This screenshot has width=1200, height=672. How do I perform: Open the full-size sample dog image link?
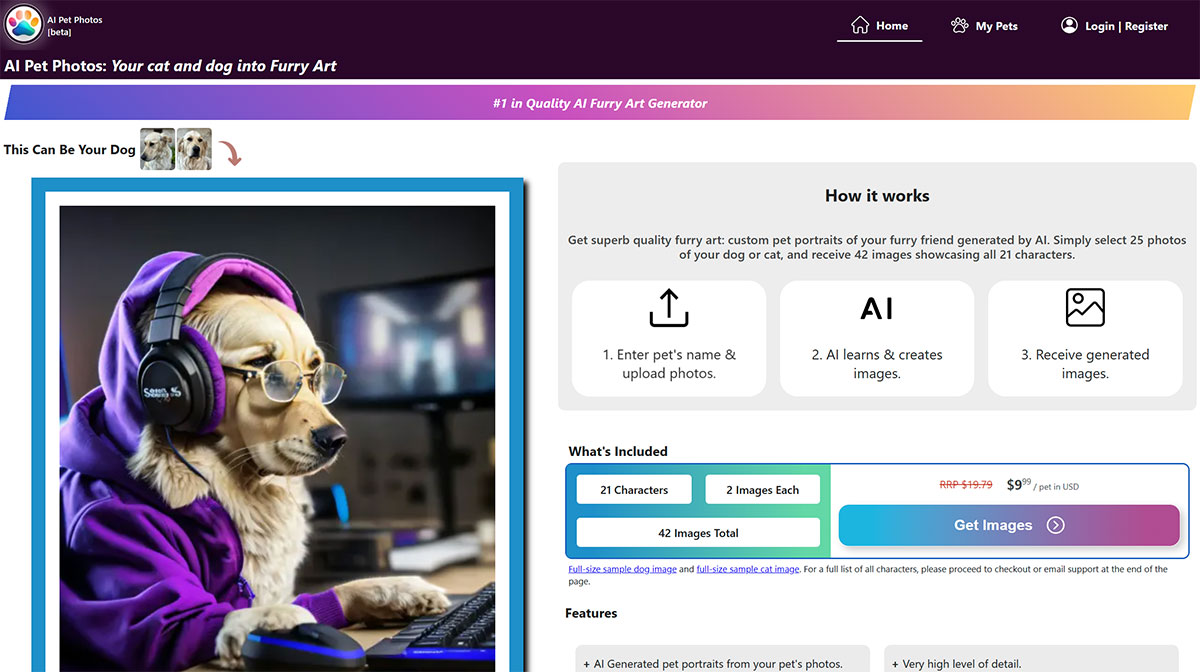(x=620, y=567)
